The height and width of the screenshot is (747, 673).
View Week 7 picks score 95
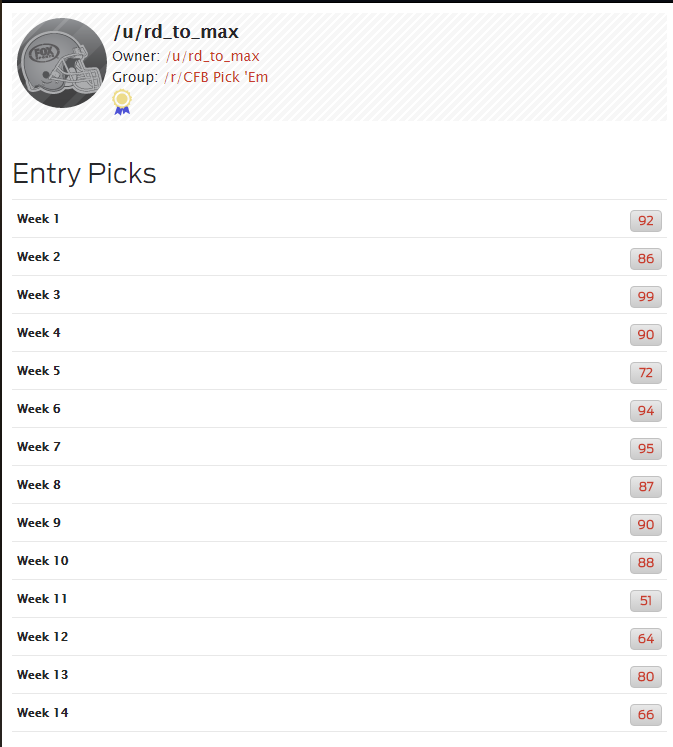[x=645, y=449]
